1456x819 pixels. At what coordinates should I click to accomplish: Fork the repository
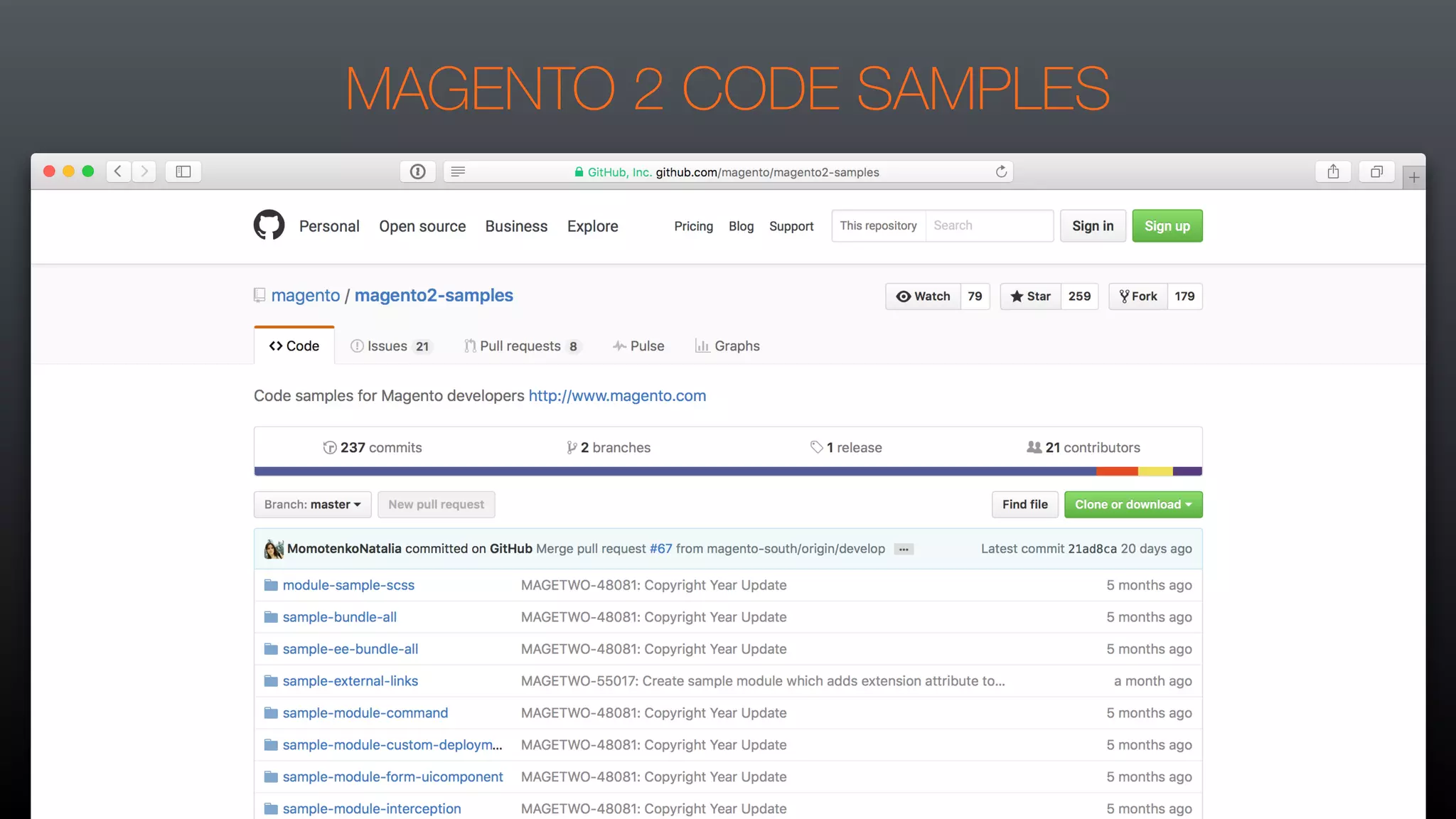coord(1138,296)
